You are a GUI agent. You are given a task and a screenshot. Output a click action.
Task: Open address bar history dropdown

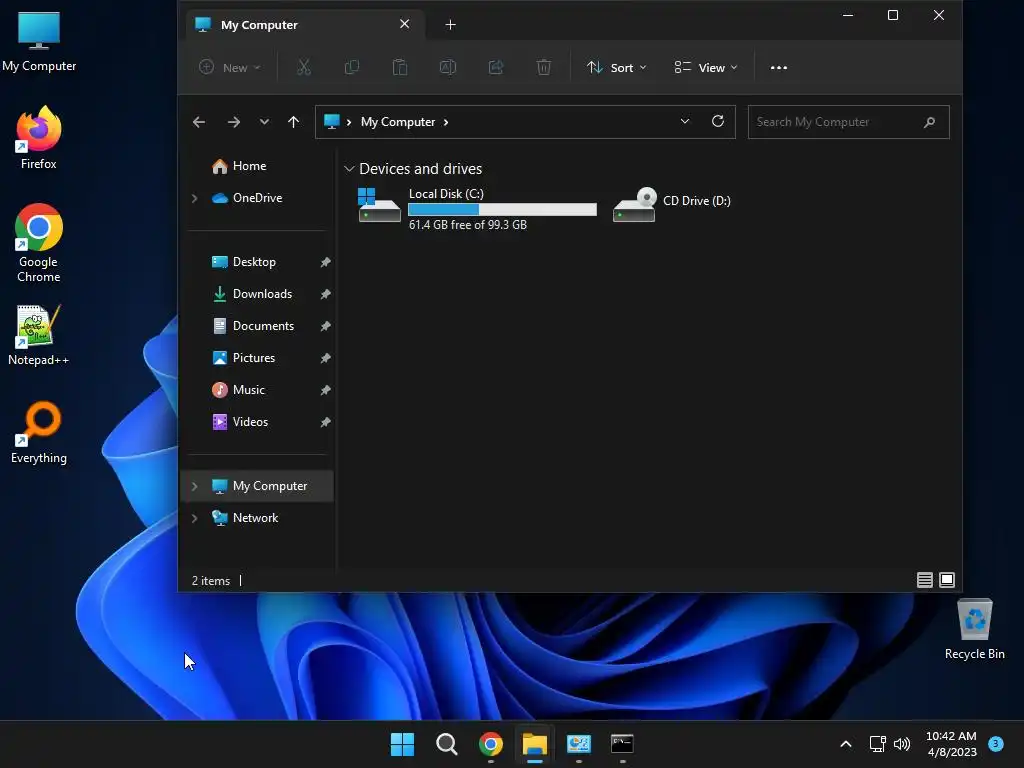point(684,121)
